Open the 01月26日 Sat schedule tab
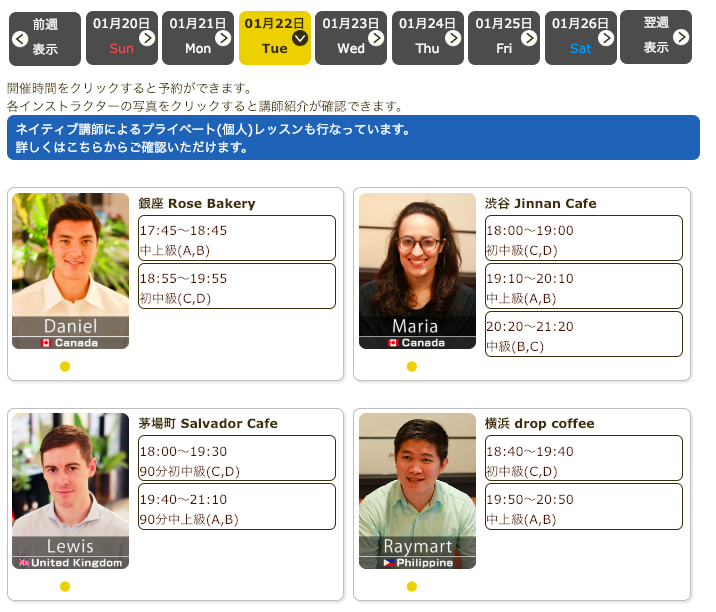The height and width of the screenshot is (612, 716). [x=580, y=38]
